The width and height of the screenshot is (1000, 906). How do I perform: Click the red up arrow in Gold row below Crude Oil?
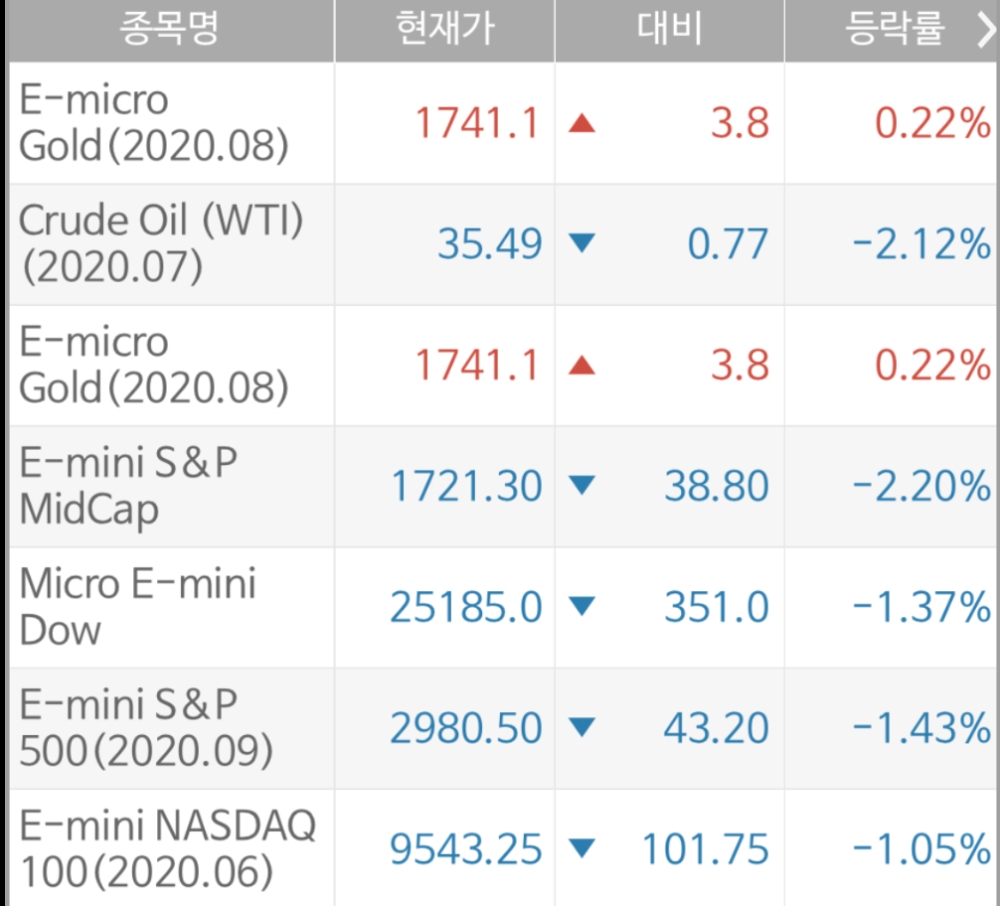tap(581, 365)
